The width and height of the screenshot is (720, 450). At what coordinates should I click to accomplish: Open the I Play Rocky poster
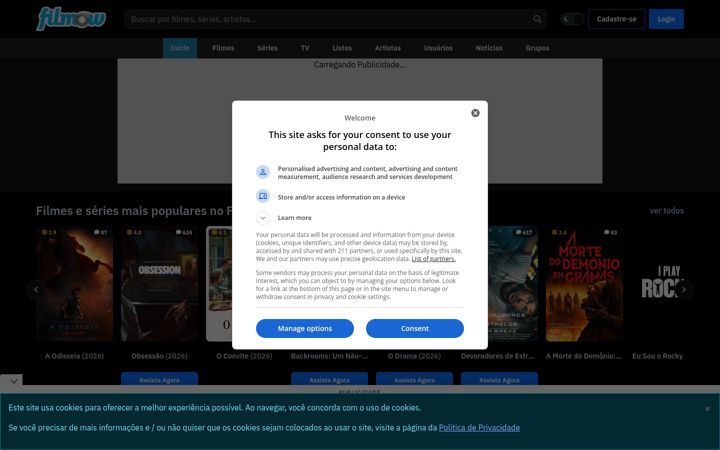[658, 284]
